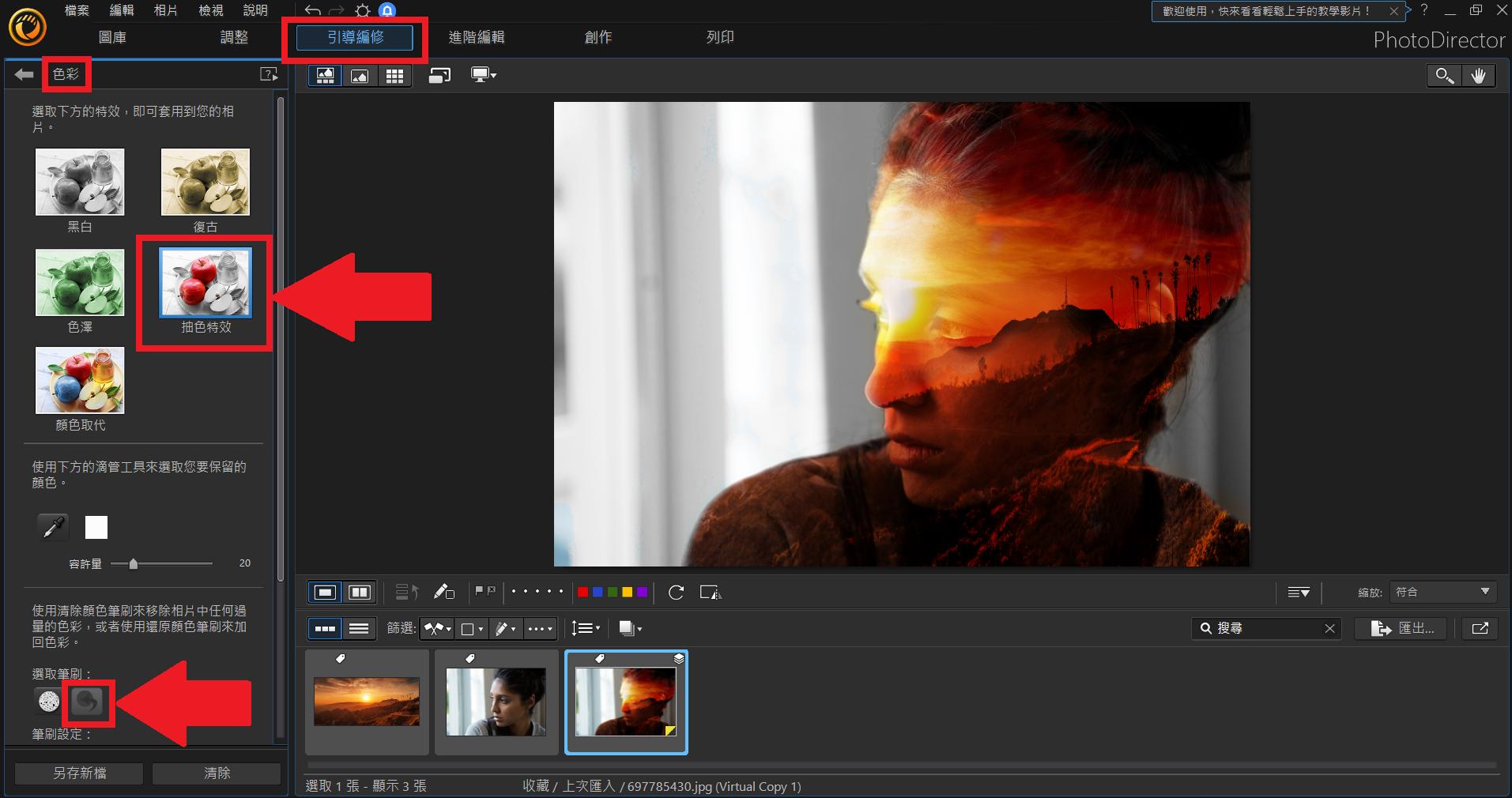
Task: Open the flag filter dropdown
Action: [438, 629]
